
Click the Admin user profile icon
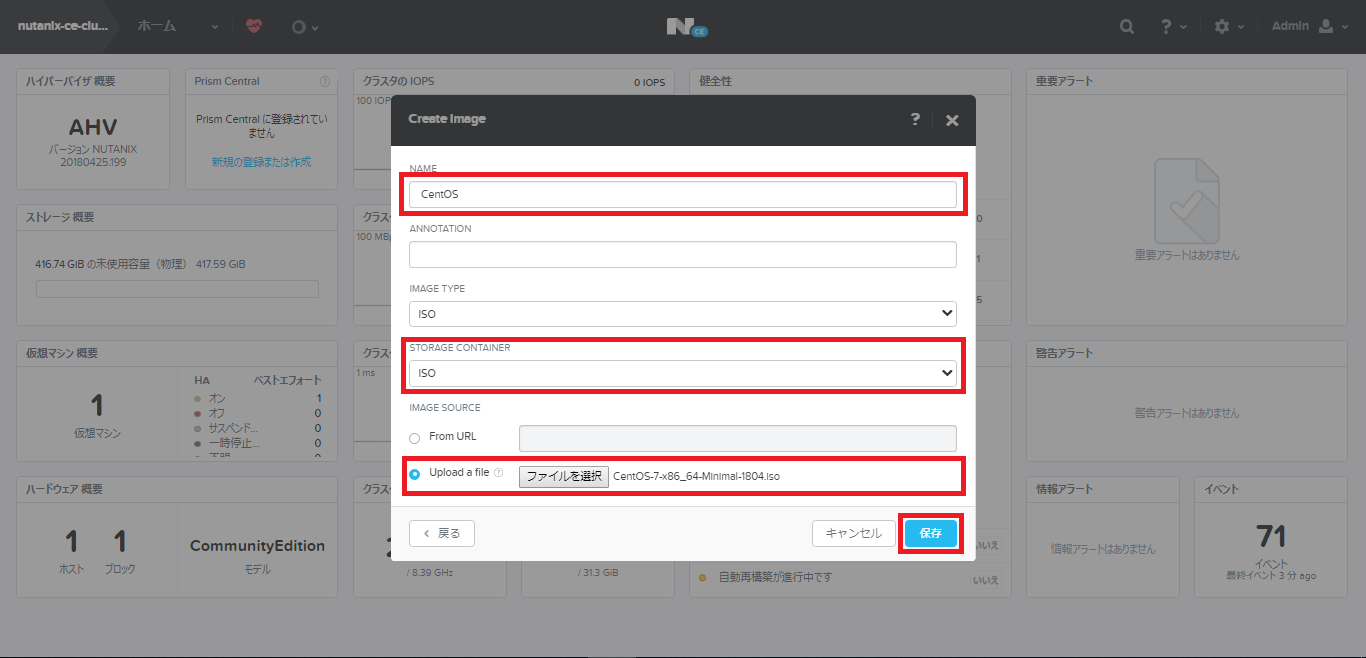[x=1327, y=27]
